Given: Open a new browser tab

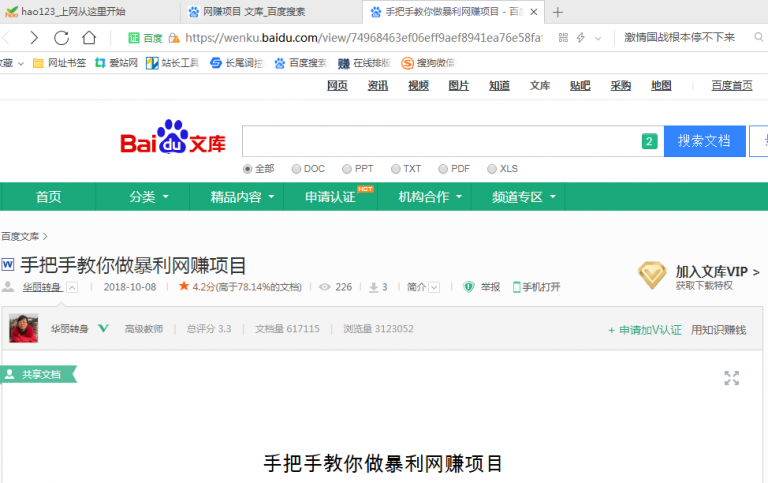Looking at the screenshot, I should point(557,12).
